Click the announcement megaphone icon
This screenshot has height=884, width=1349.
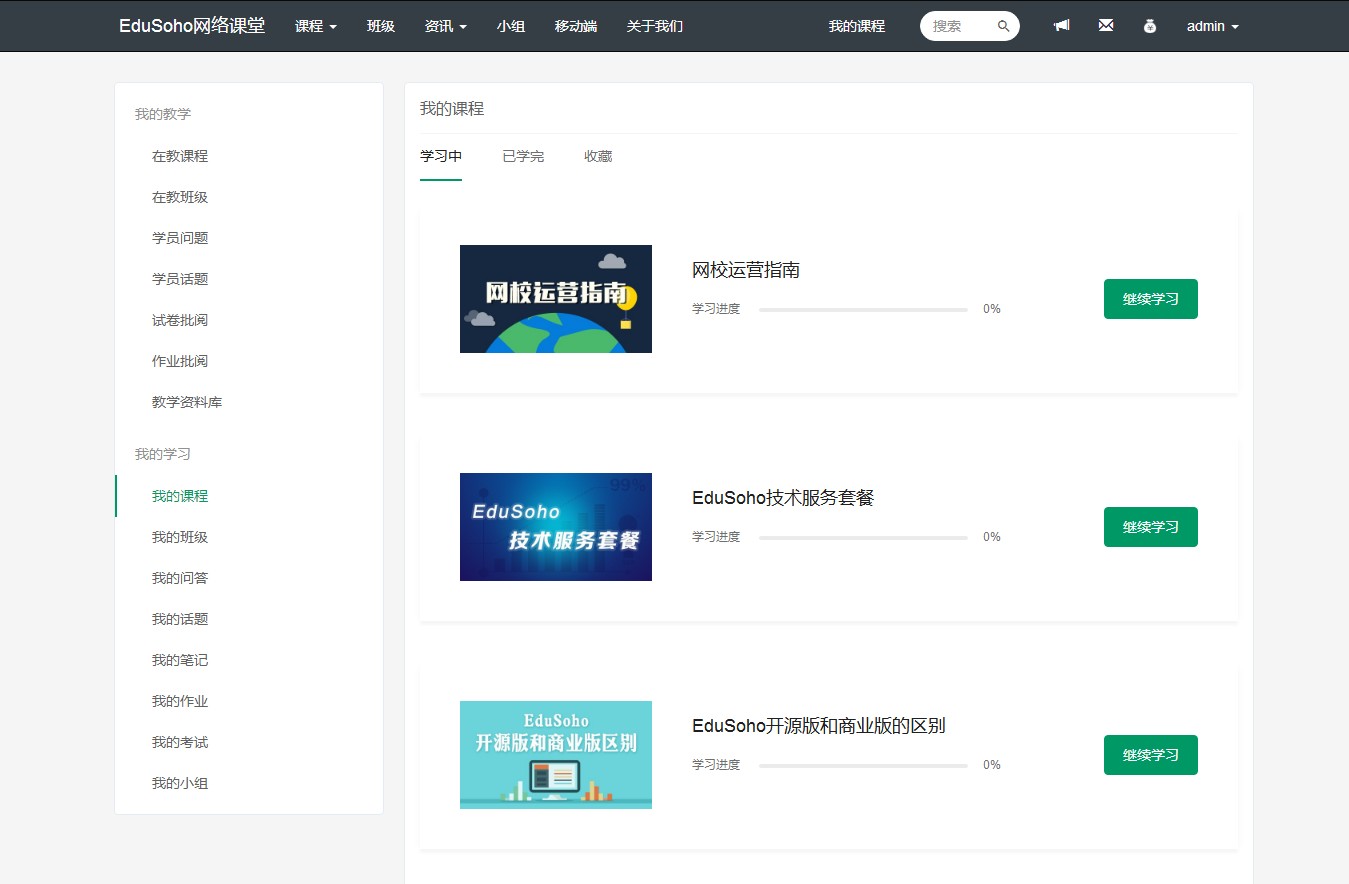tap(1061, 26)
